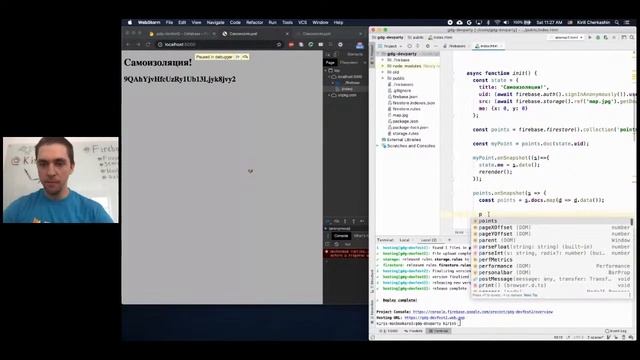Open the VCS menu
Viewport: 640px width, 360px height.
pyautogui.click(x=302, y=22)
